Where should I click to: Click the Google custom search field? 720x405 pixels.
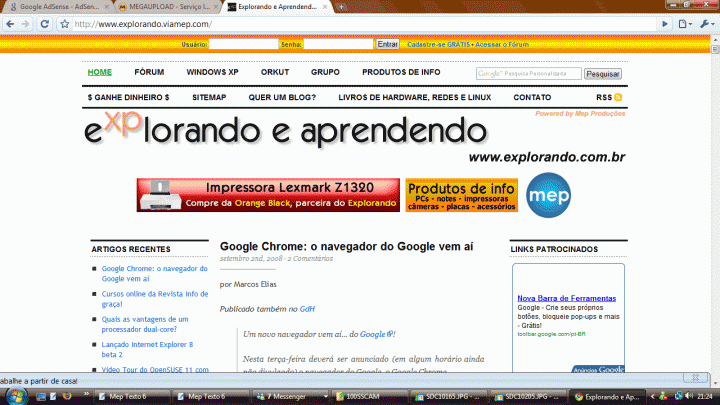[529, 73]
